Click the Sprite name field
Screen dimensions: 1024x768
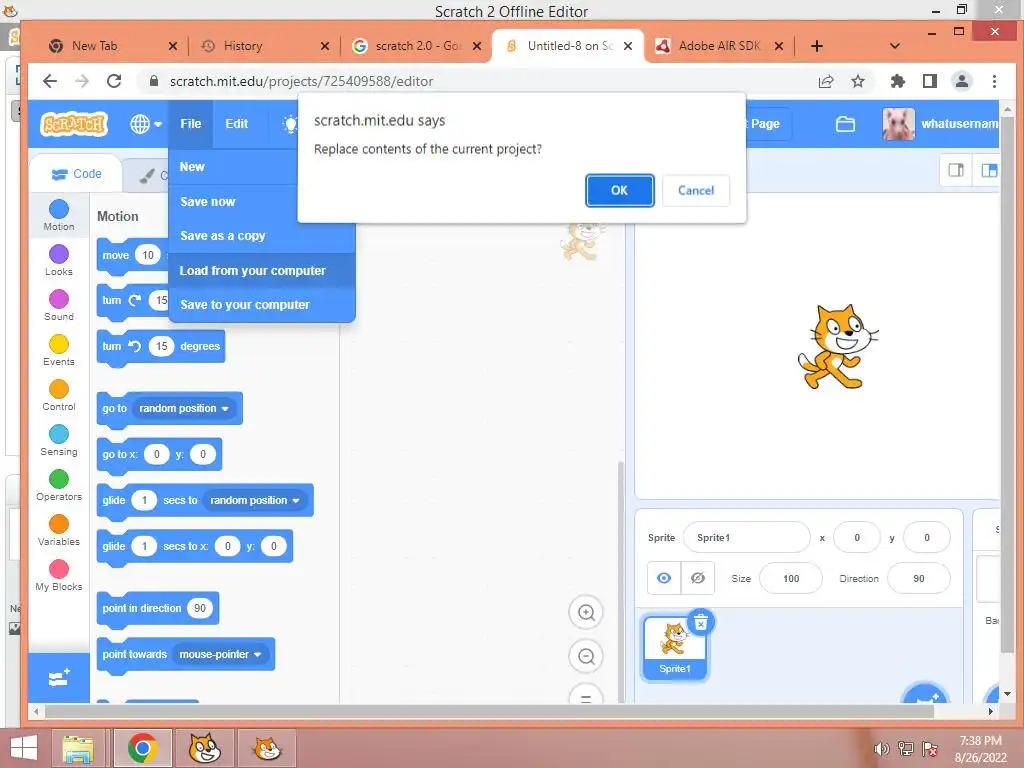[747, 537]
